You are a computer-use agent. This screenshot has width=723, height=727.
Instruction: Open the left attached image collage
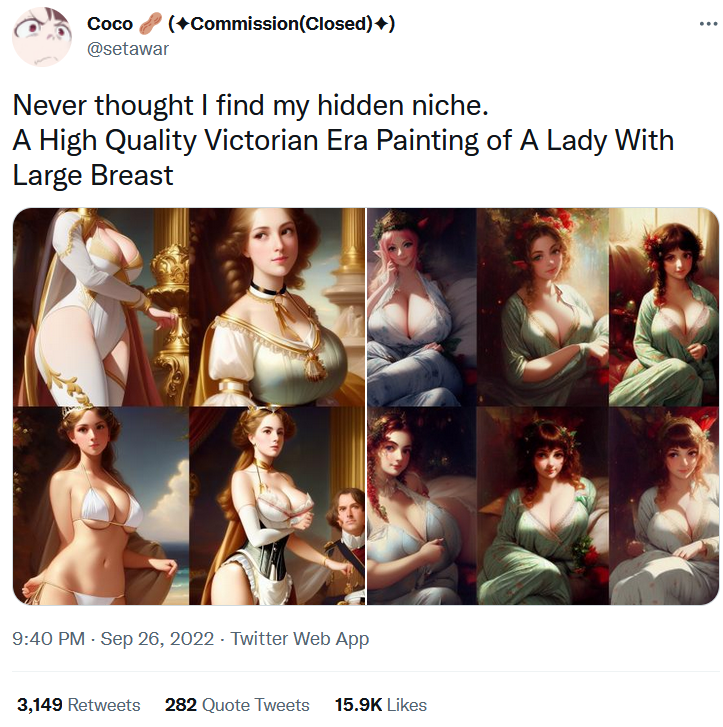point(189,406)
